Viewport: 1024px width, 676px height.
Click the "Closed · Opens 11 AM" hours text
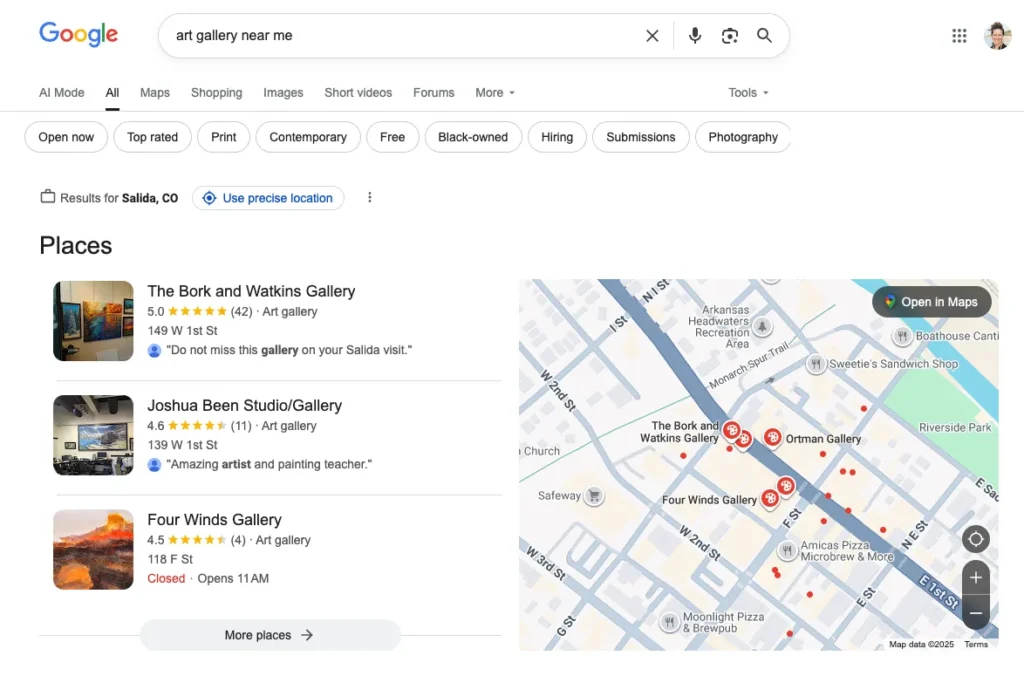pos(208,579)
